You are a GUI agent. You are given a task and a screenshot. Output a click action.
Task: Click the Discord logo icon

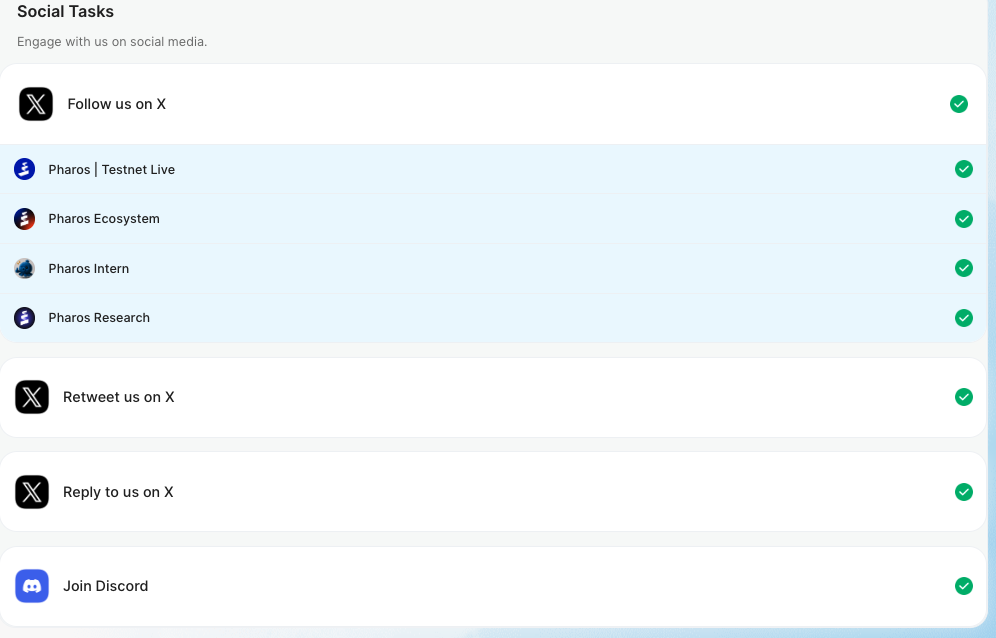tap(32, 586)
